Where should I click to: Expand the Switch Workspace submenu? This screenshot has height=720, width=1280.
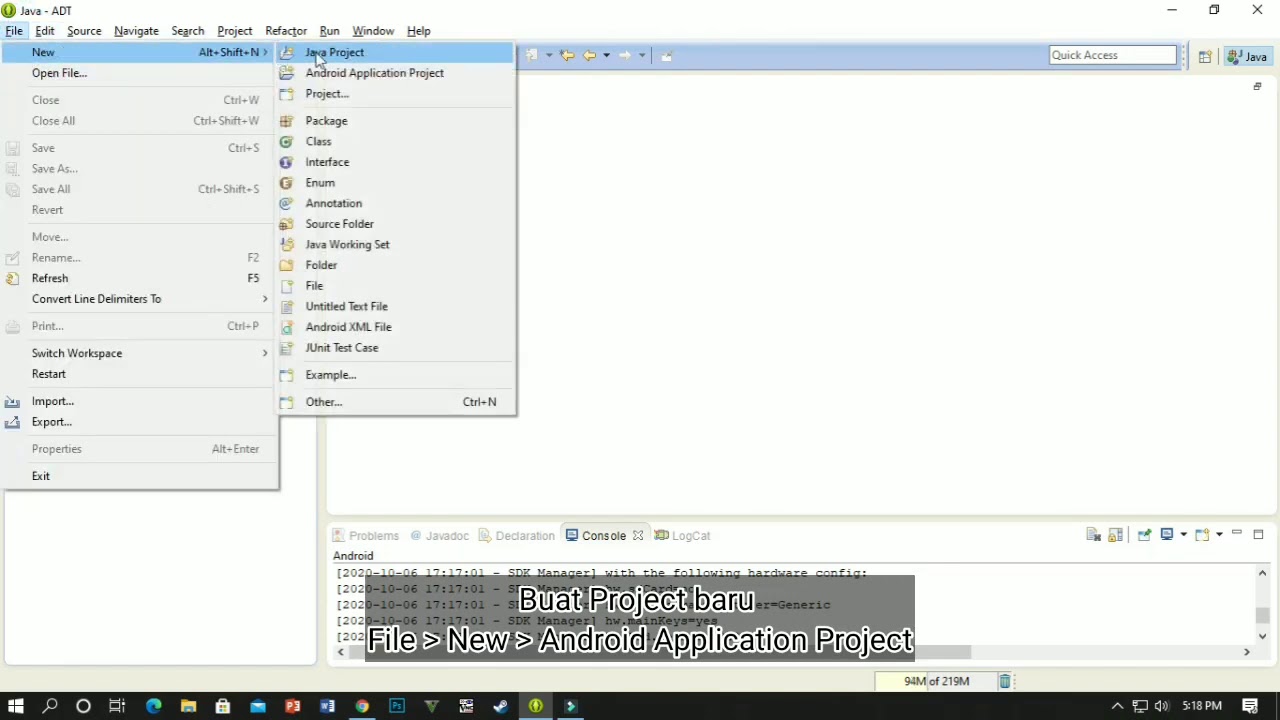pyautogui.click(x=139, y=353)
